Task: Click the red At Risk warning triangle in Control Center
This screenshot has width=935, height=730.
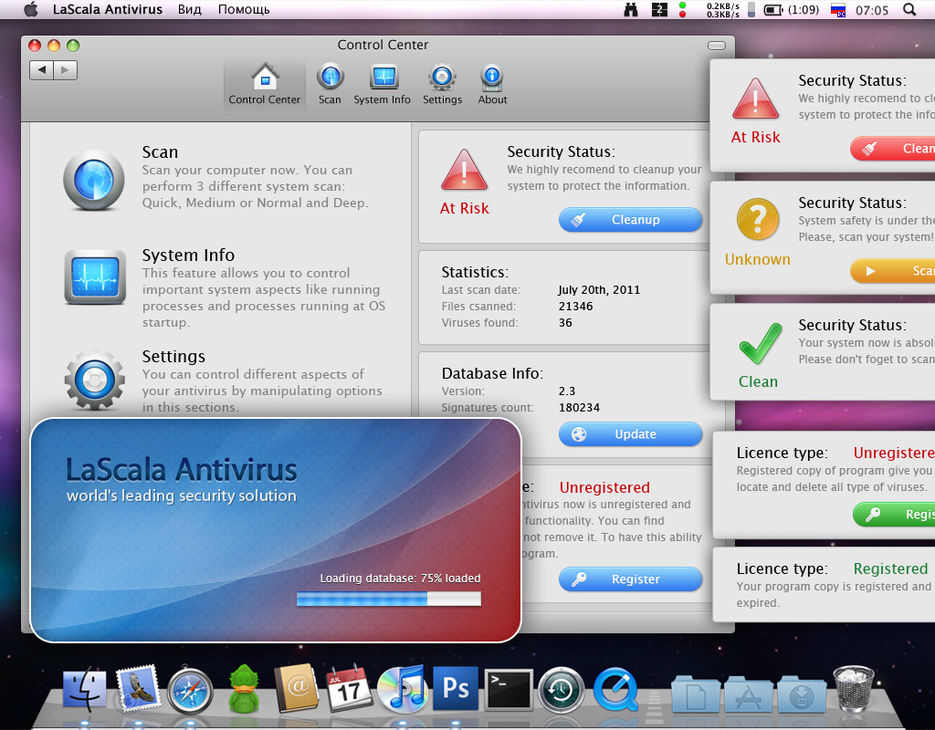Action: coord(464,170)
